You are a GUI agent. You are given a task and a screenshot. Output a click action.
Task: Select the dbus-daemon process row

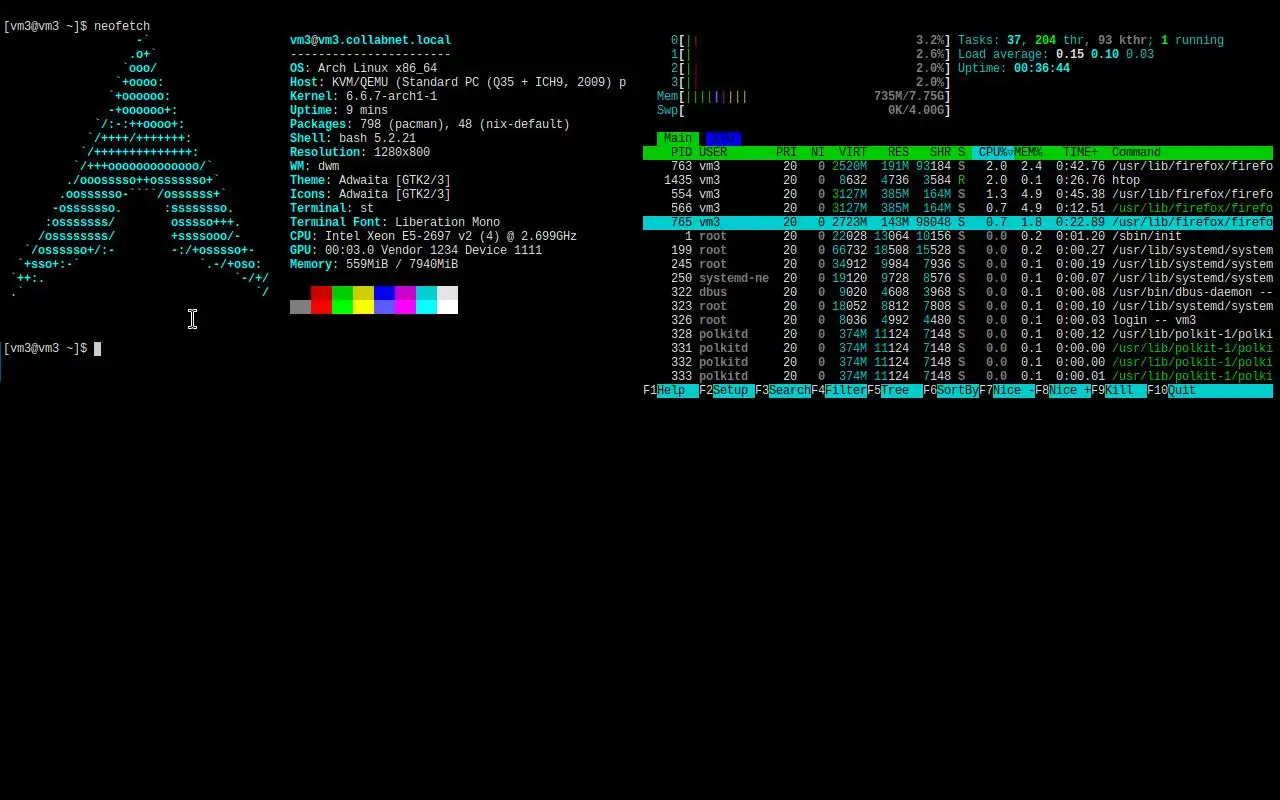[958, 292]
